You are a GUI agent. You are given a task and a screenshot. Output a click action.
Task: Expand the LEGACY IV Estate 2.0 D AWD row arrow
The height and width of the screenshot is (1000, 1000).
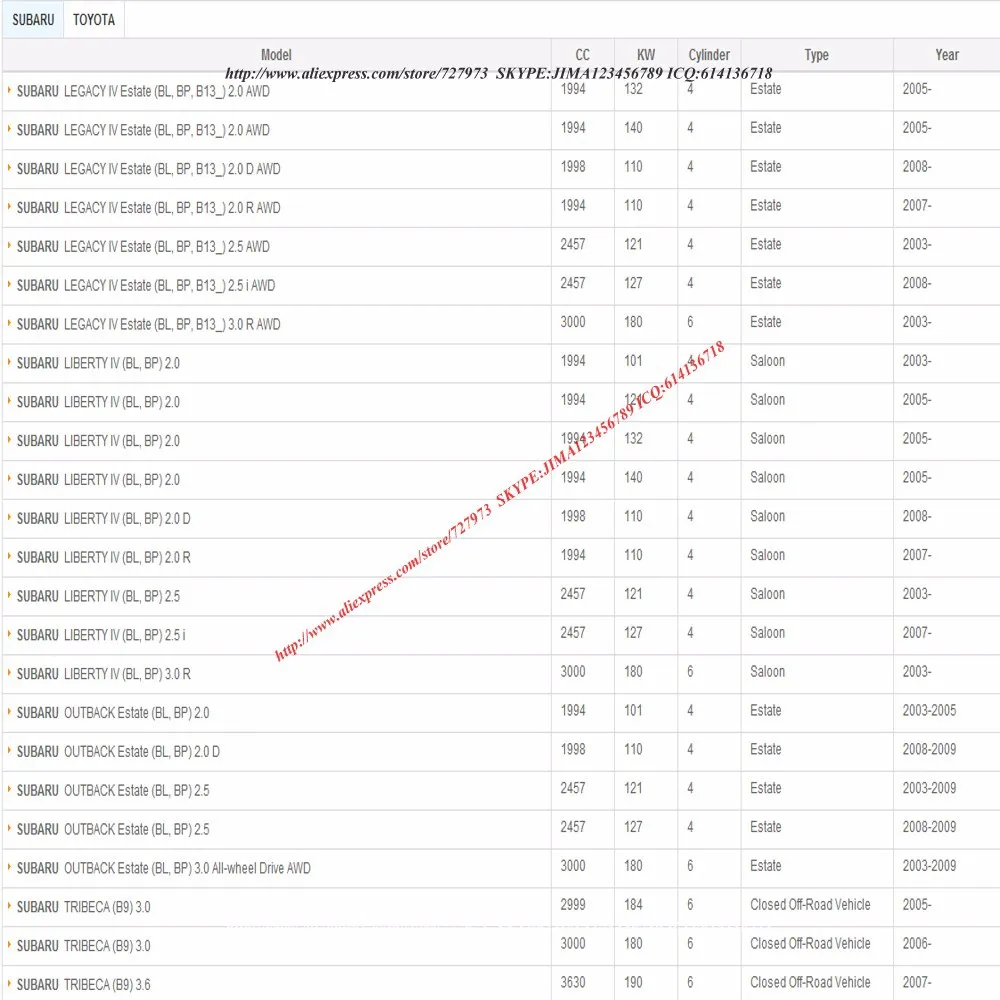coord(9,168)
